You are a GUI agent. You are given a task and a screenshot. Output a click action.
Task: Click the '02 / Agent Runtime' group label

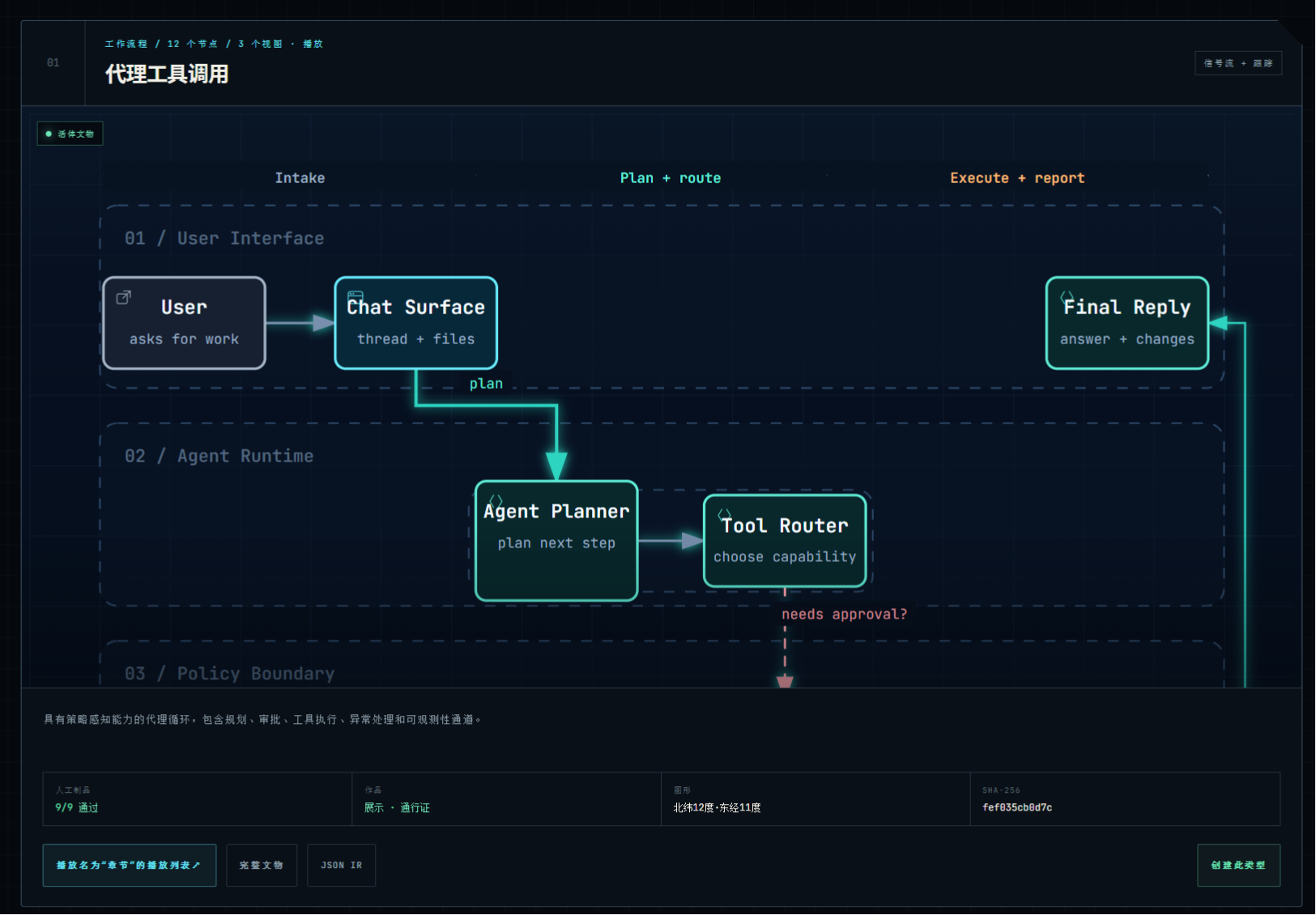(x=219, y=456)
